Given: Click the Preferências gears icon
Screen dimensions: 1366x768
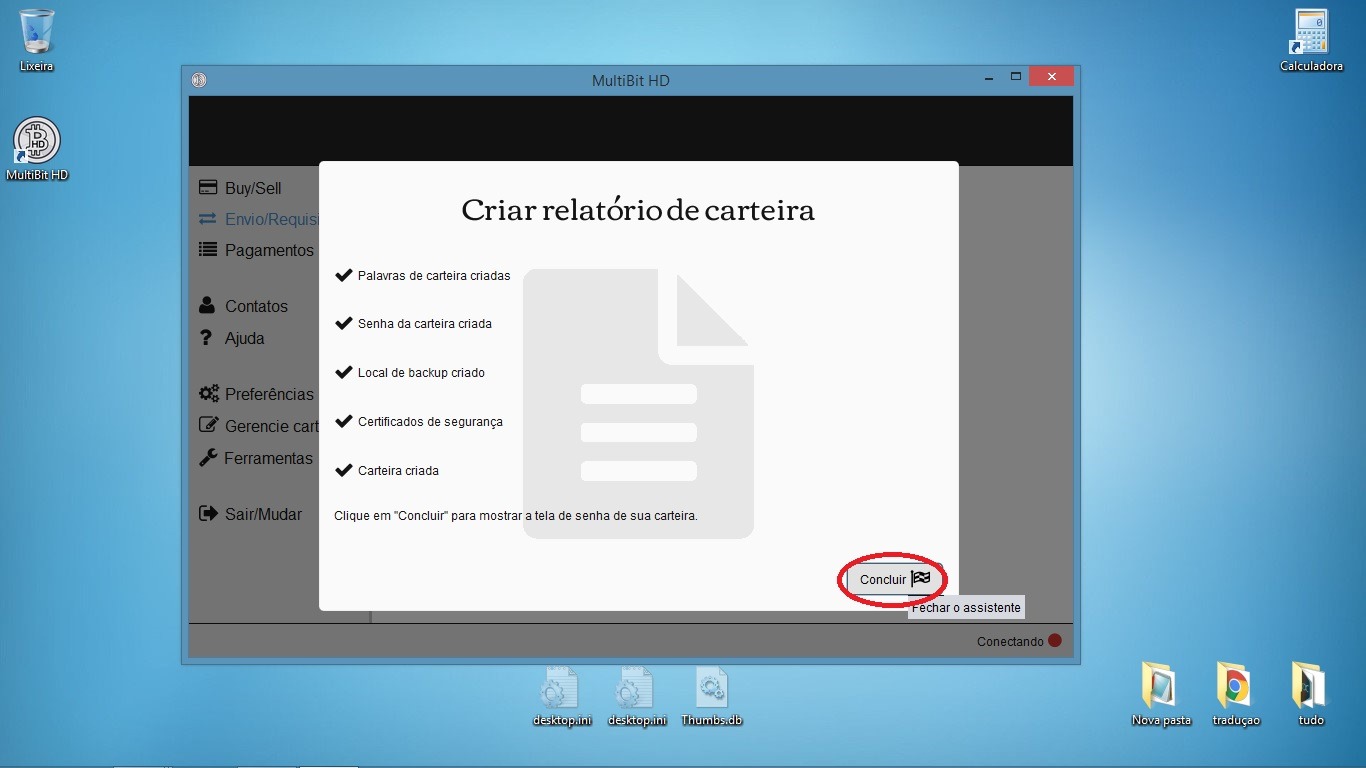Looking at the screenshot, I should point(208,394).
